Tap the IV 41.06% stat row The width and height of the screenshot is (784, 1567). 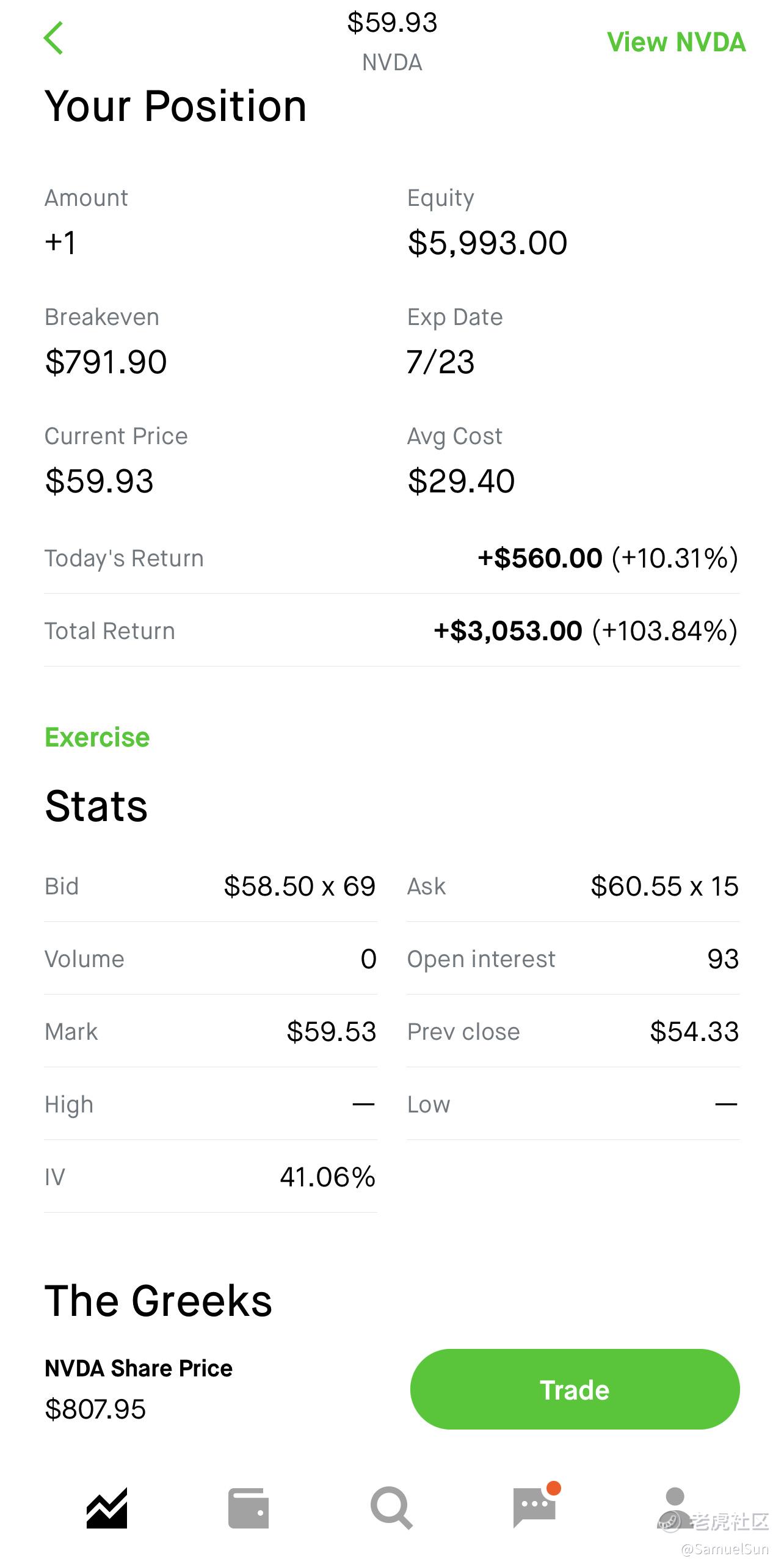tap(210, 1177)
